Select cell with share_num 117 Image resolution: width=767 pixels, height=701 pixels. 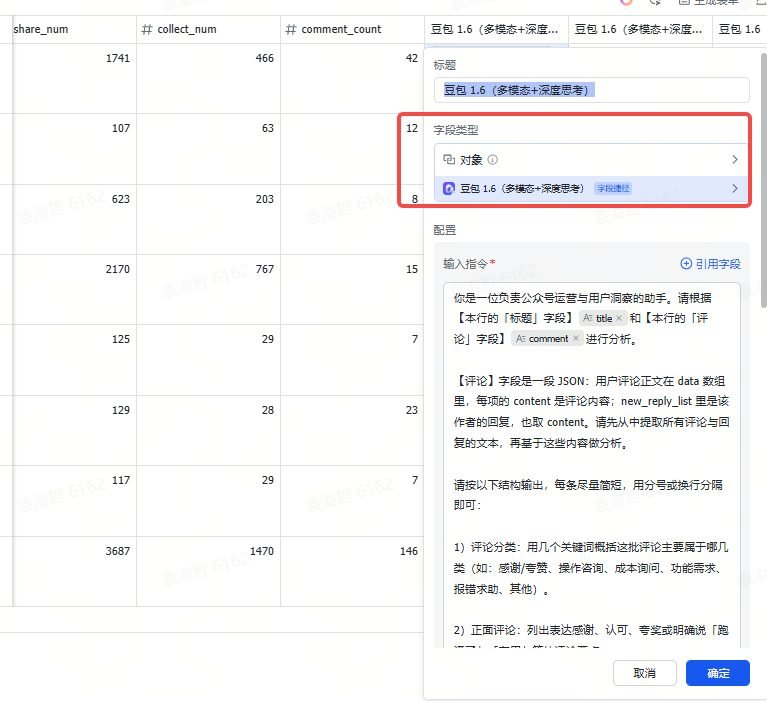click(74, 501)
